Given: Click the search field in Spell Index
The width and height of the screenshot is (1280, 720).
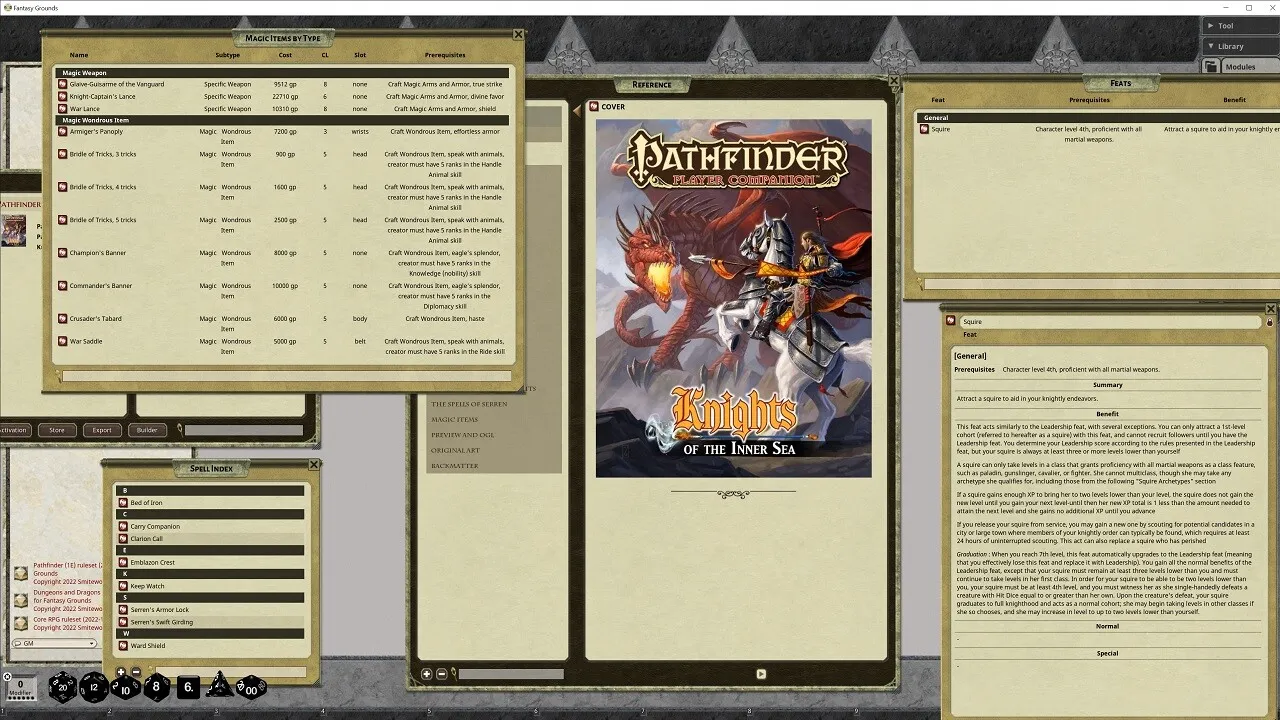Looking at the screenshot, I should [x=231, y=672].
